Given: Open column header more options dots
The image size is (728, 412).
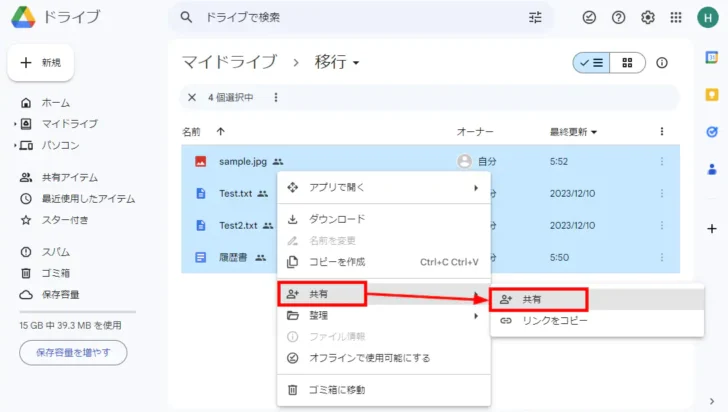Looking at the screenshot, I should point(662,132).
